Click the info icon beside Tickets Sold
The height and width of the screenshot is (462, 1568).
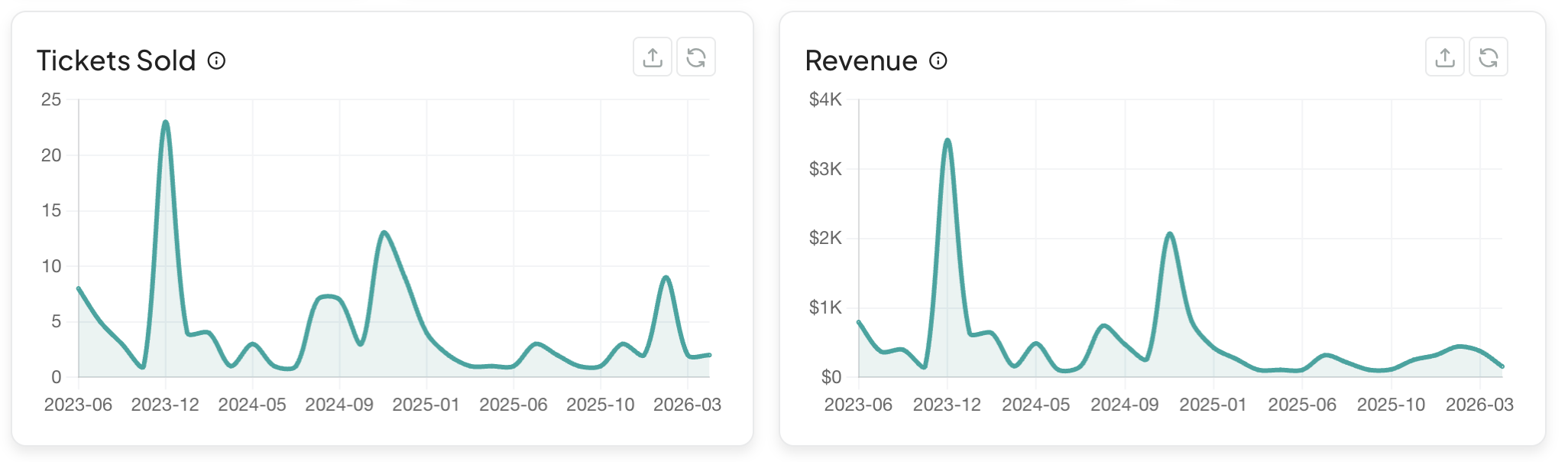click(x=217, y=60)
